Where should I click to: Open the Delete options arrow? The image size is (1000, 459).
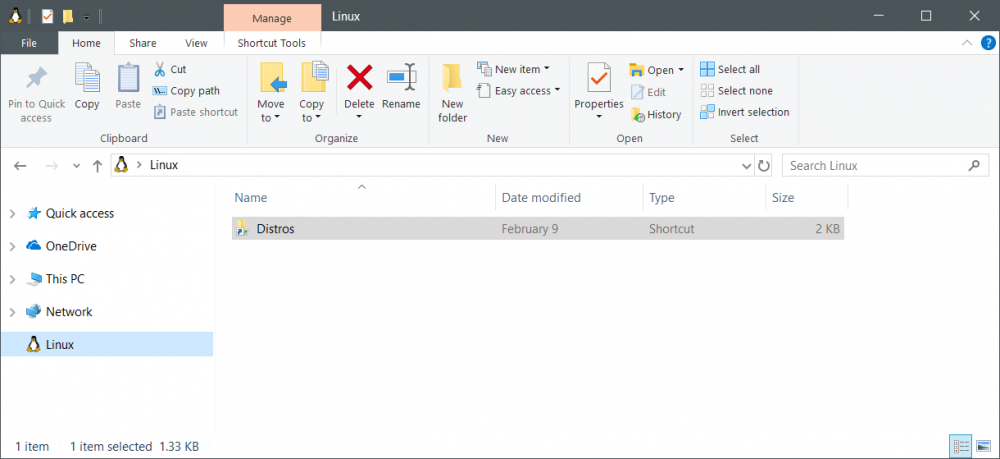pyautogui.click(x=359, y=117)
